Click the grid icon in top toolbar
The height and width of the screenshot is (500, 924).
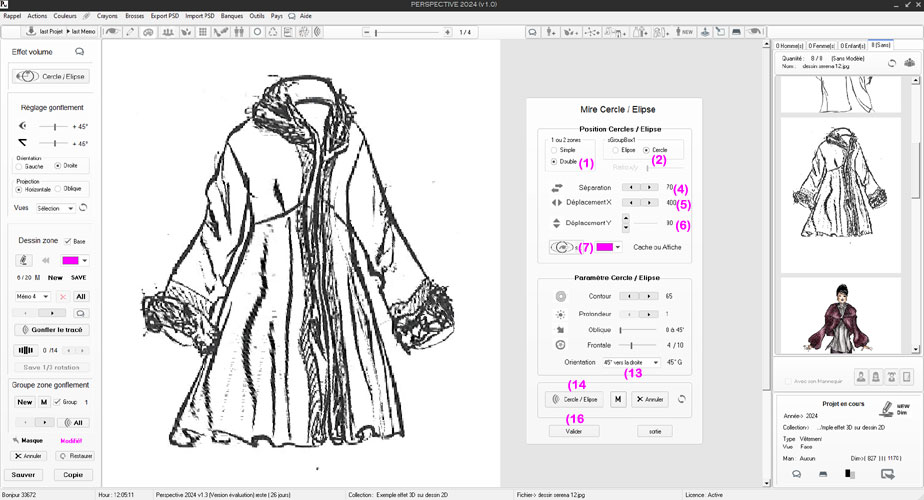[203, 32]
